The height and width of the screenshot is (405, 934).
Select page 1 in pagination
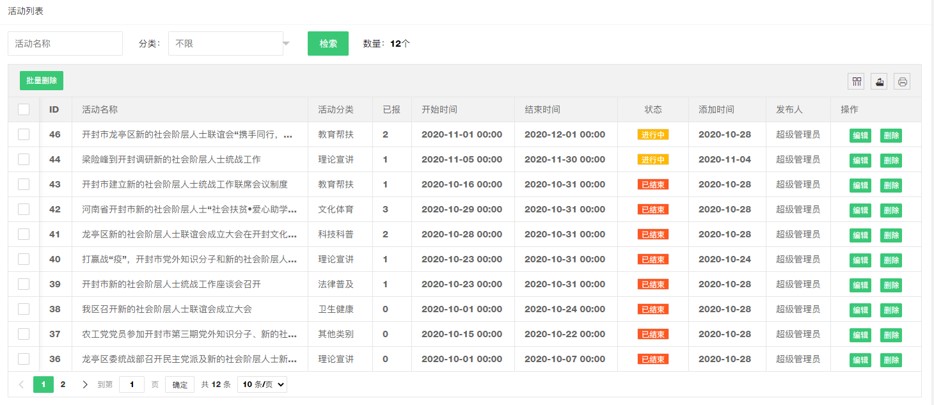pos(43,385)
